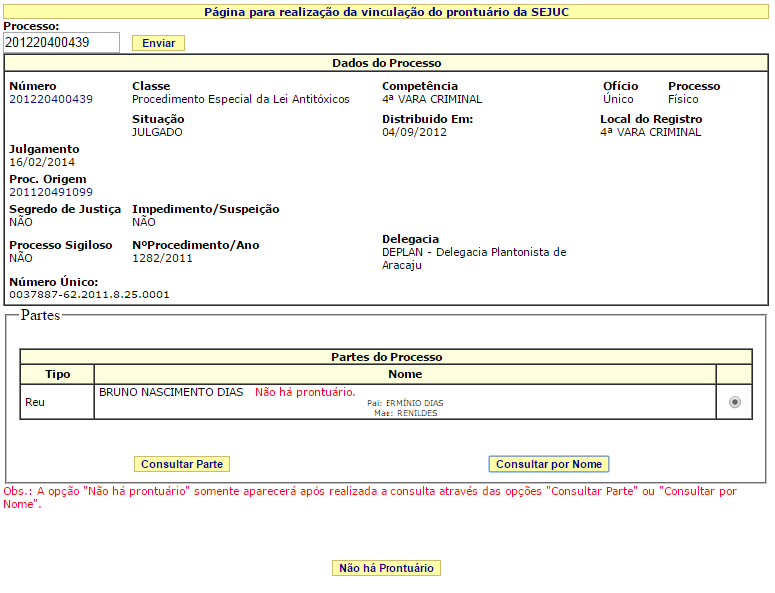Click the Partes do Processo table header
The height and width of the screenshot is (593, 775).
[x=386, y=357]
